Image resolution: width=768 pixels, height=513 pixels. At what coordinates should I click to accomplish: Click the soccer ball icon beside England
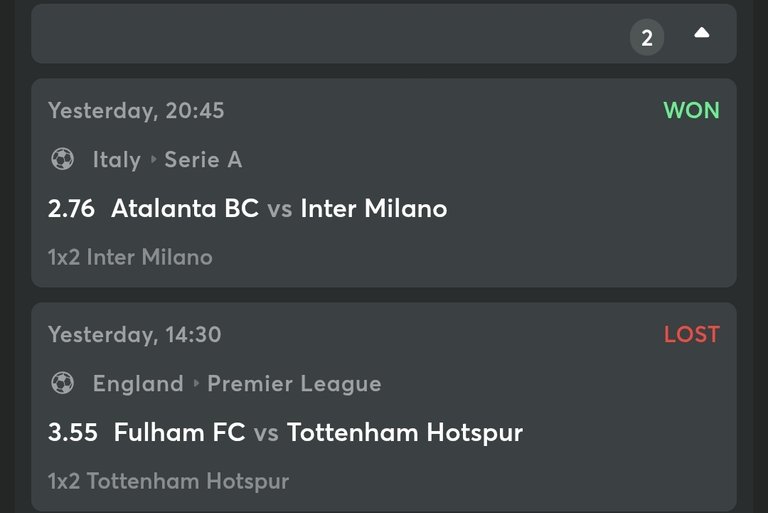click(x=63, y=383)
